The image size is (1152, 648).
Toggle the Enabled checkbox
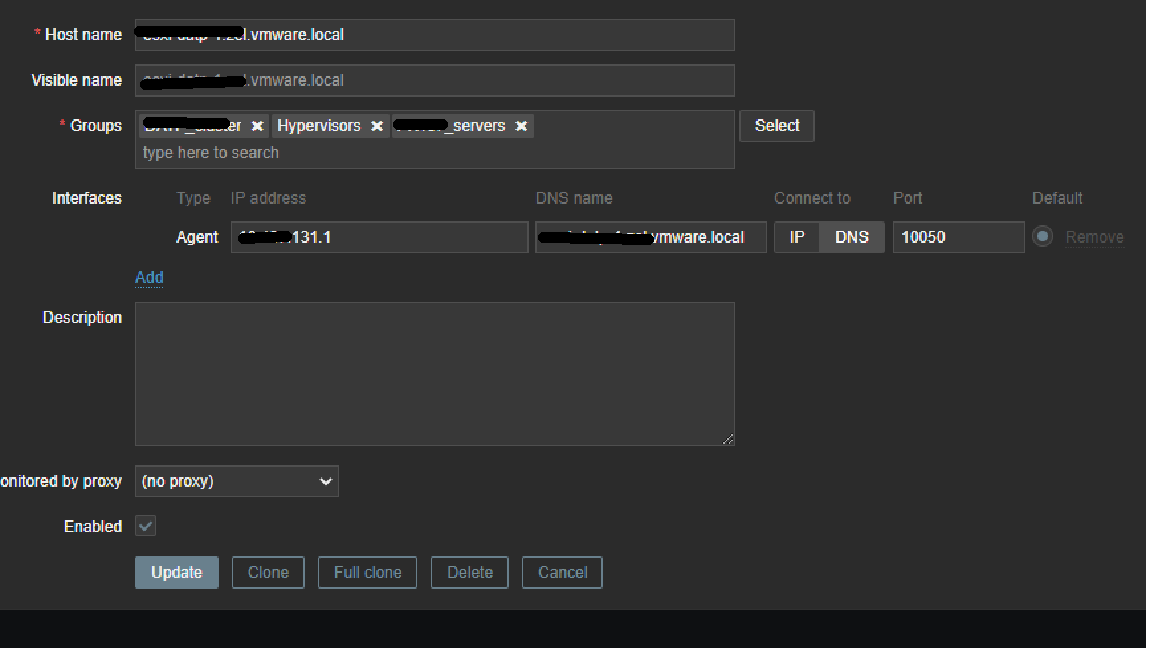coord(145,526)
